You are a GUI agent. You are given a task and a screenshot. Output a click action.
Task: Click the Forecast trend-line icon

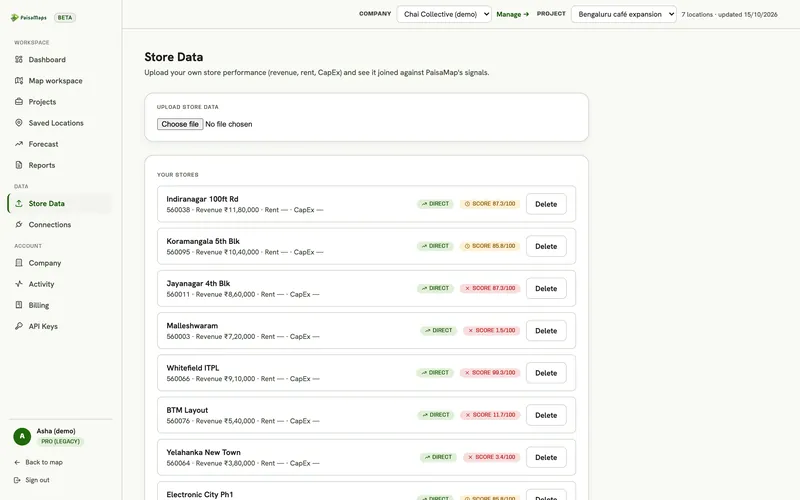[x=19, y=144]
